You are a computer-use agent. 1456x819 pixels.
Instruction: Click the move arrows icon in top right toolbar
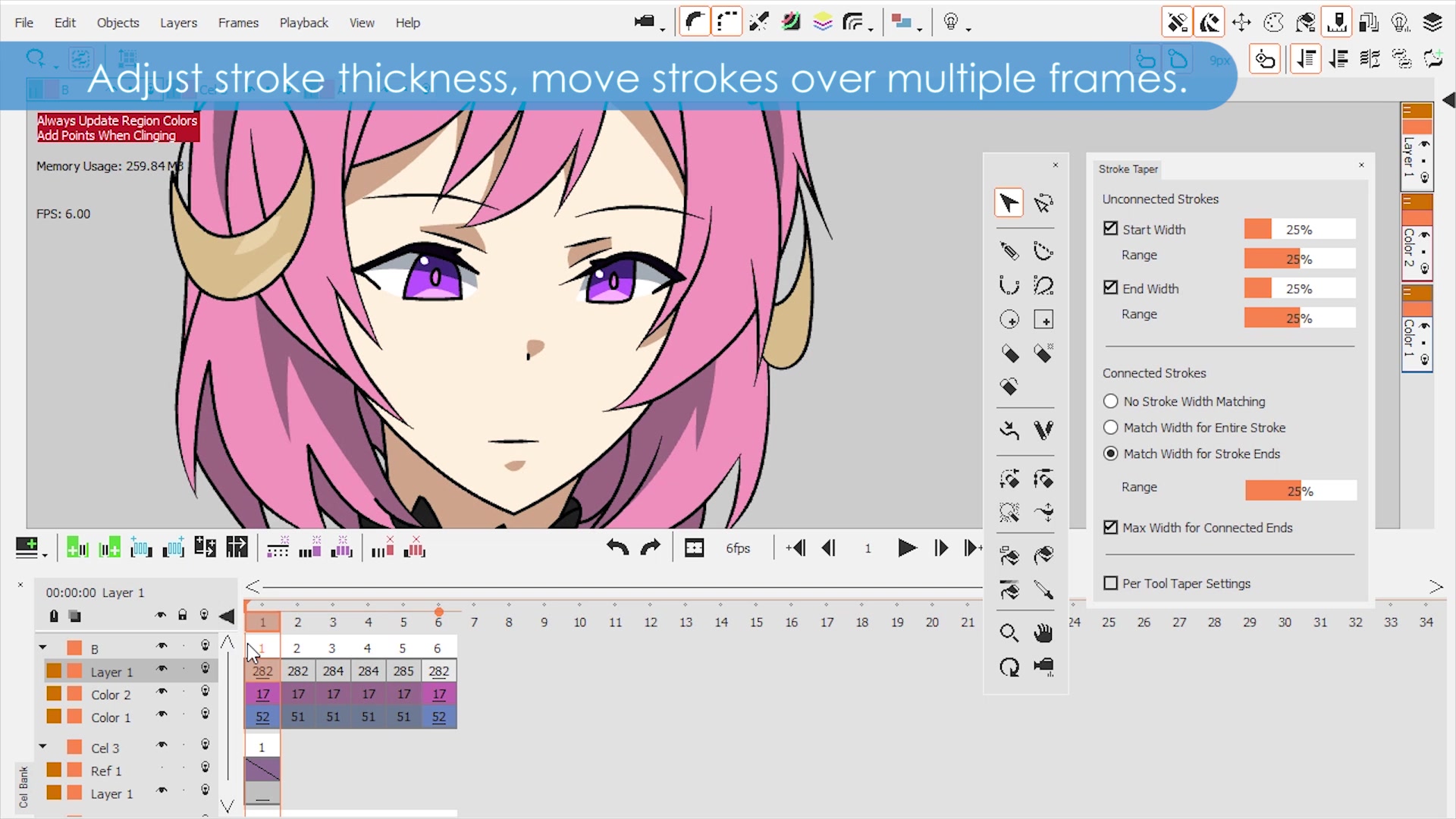coord(1241,22)
